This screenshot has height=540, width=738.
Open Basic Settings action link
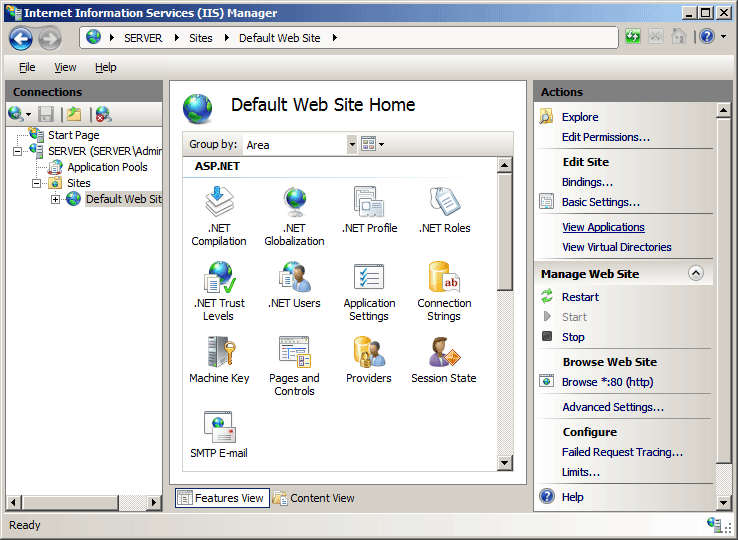(x=601, y=202)
